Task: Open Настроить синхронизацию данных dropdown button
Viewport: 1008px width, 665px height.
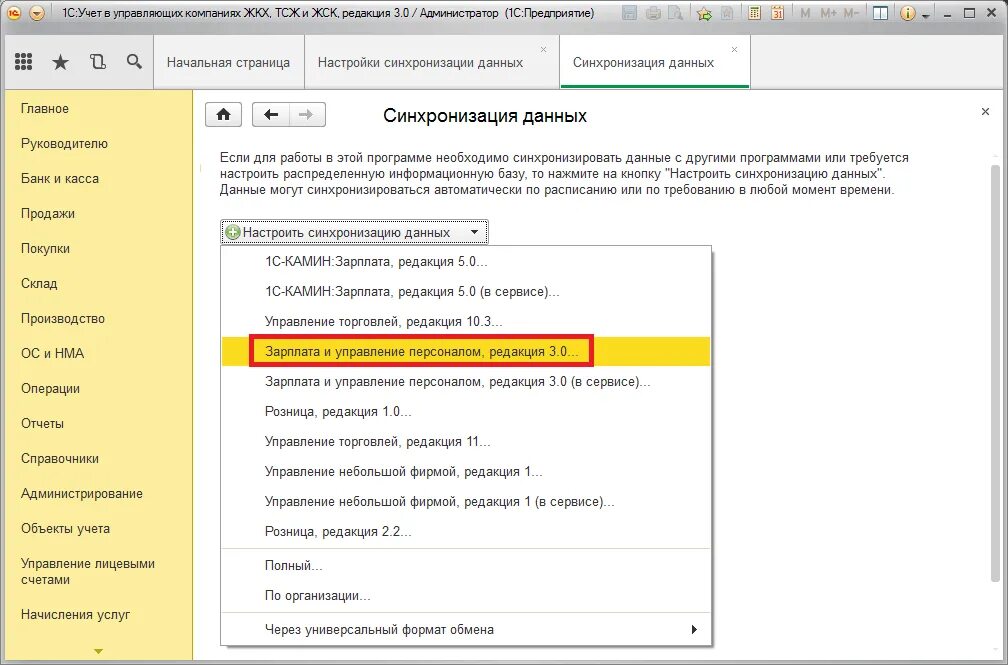Action: coord(354,232)
